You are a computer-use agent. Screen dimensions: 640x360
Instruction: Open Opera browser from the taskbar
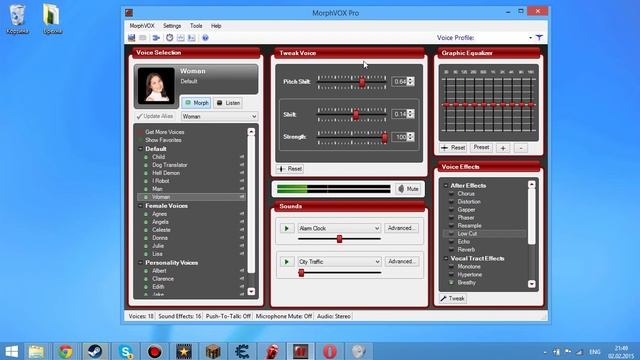coord(330,351)
